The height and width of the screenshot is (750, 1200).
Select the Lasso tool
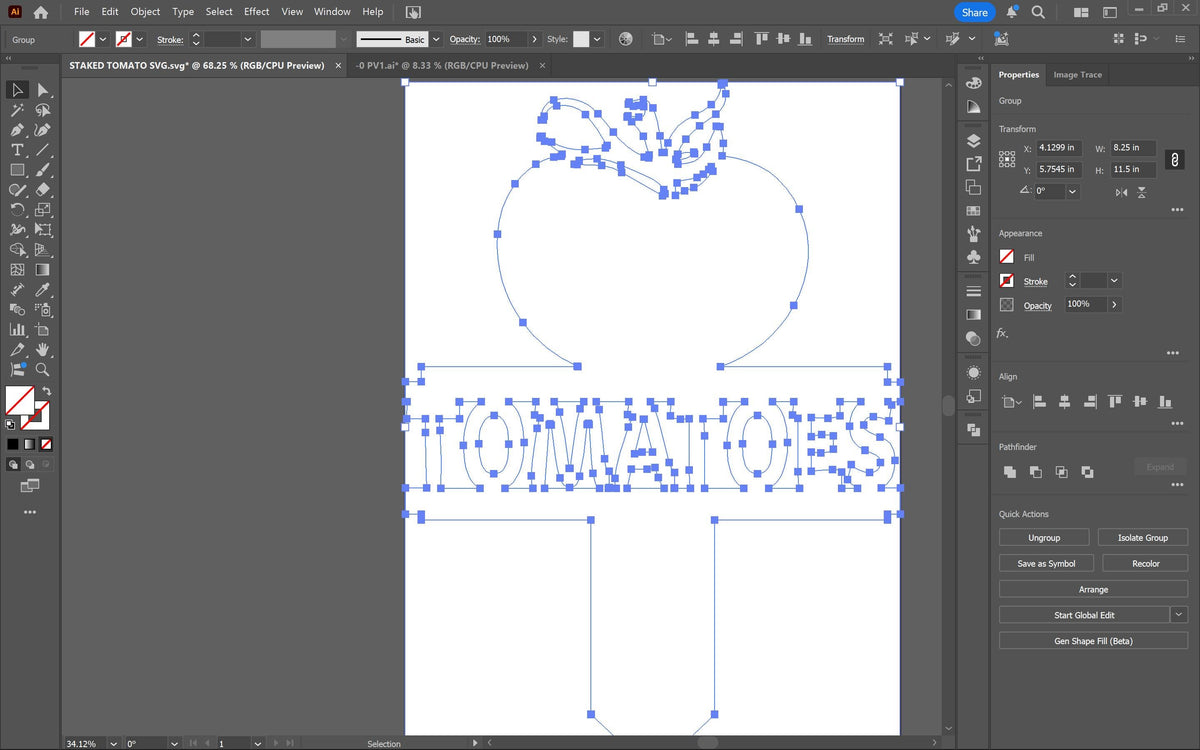point(43,110)
